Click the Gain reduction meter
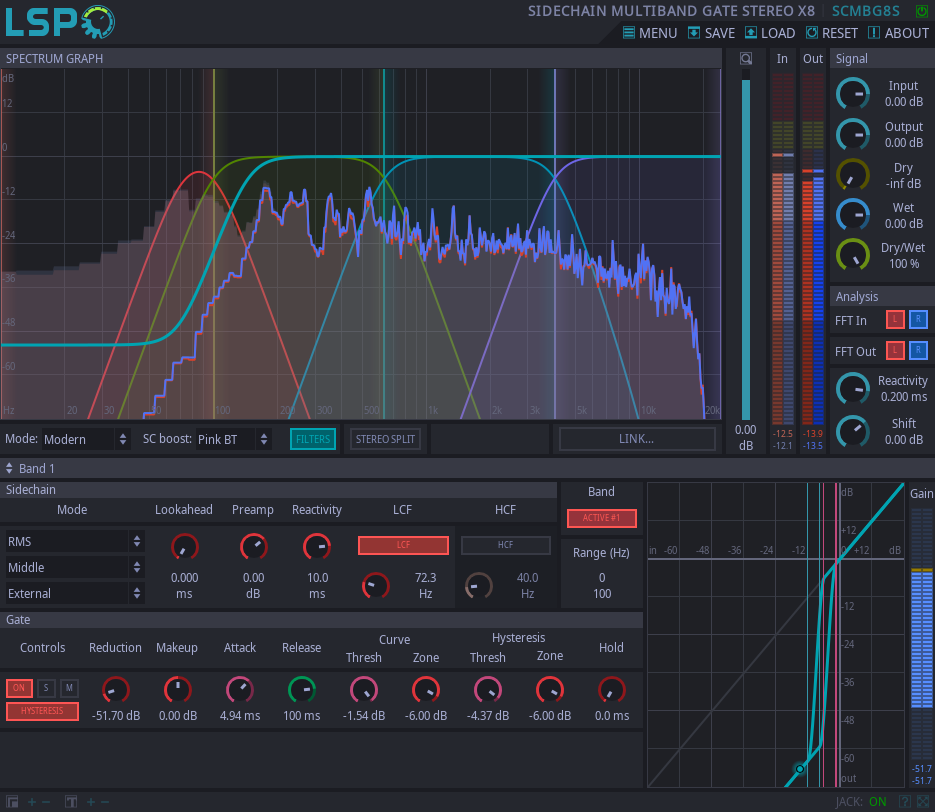935x812 pixels. [922, 635]
